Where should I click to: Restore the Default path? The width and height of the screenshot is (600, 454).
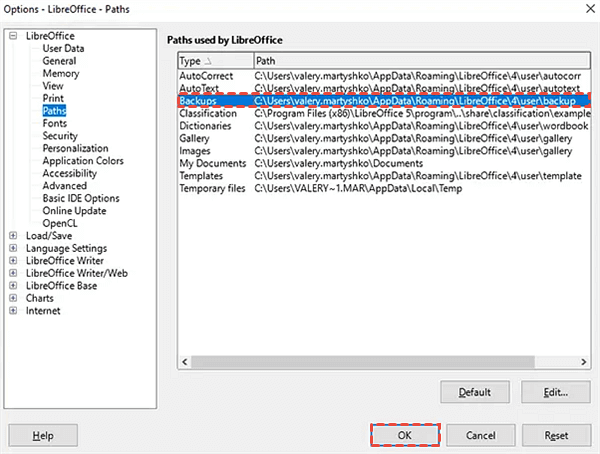click(475, 392)
